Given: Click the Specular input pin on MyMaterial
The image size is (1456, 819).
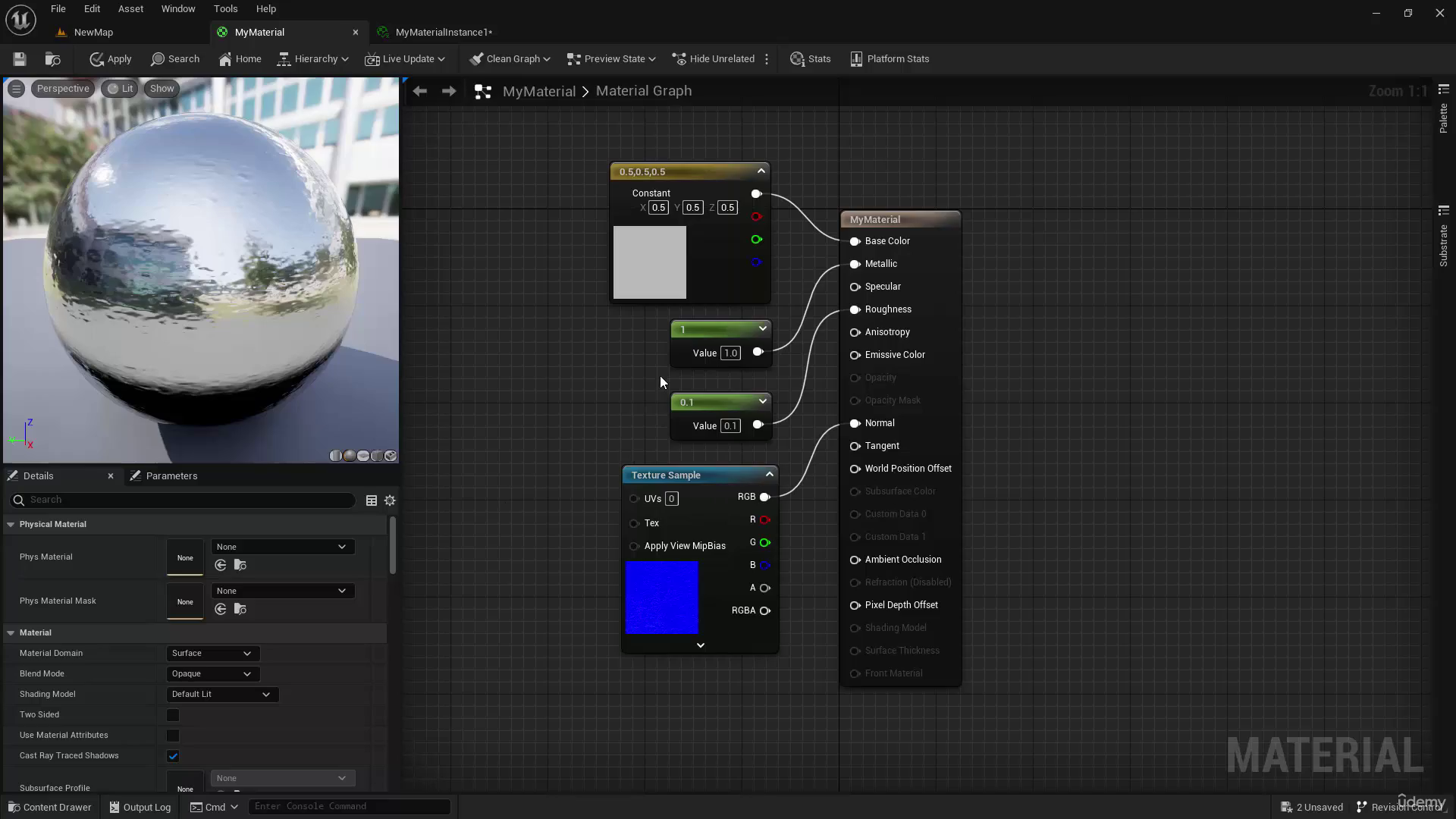Looking at the screenshot, I should (x=855, y=287).
